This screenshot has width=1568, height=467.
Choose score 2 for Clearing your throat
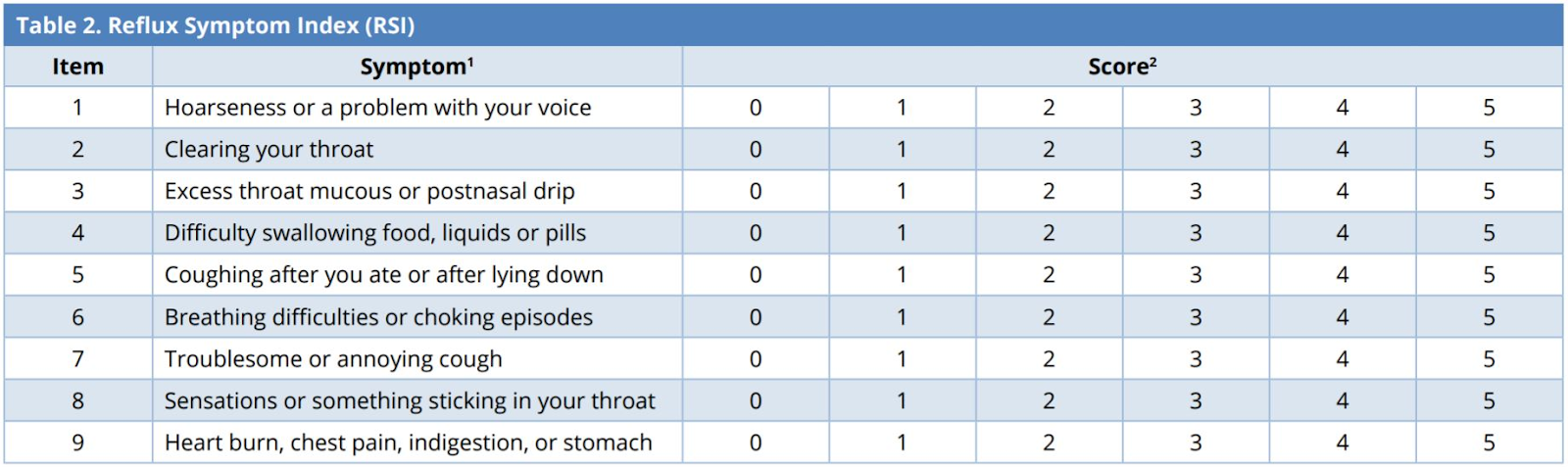[1049, 150]
